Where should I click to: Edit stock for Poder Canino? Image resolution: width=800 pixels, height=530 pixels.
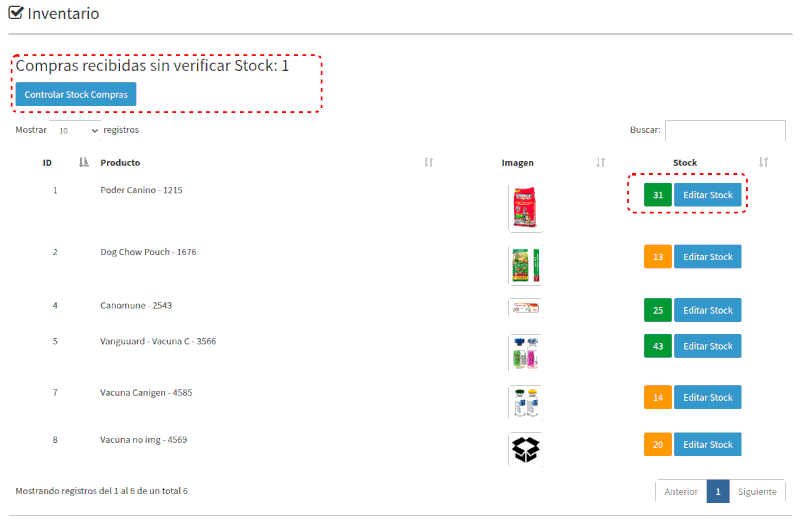[x=707, y=195]
